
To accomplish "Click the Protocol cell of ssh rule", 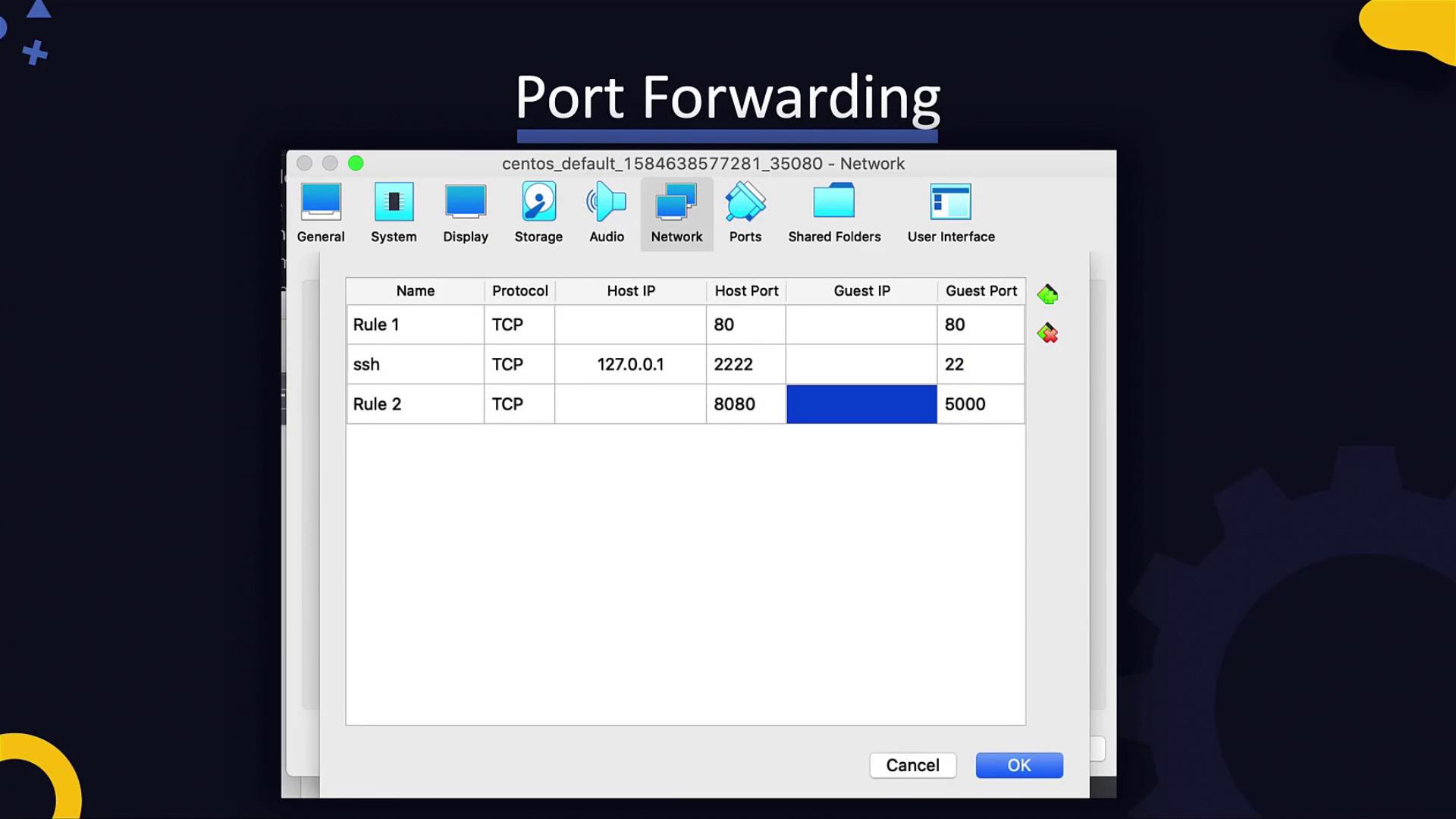I will tap(519, 364).
